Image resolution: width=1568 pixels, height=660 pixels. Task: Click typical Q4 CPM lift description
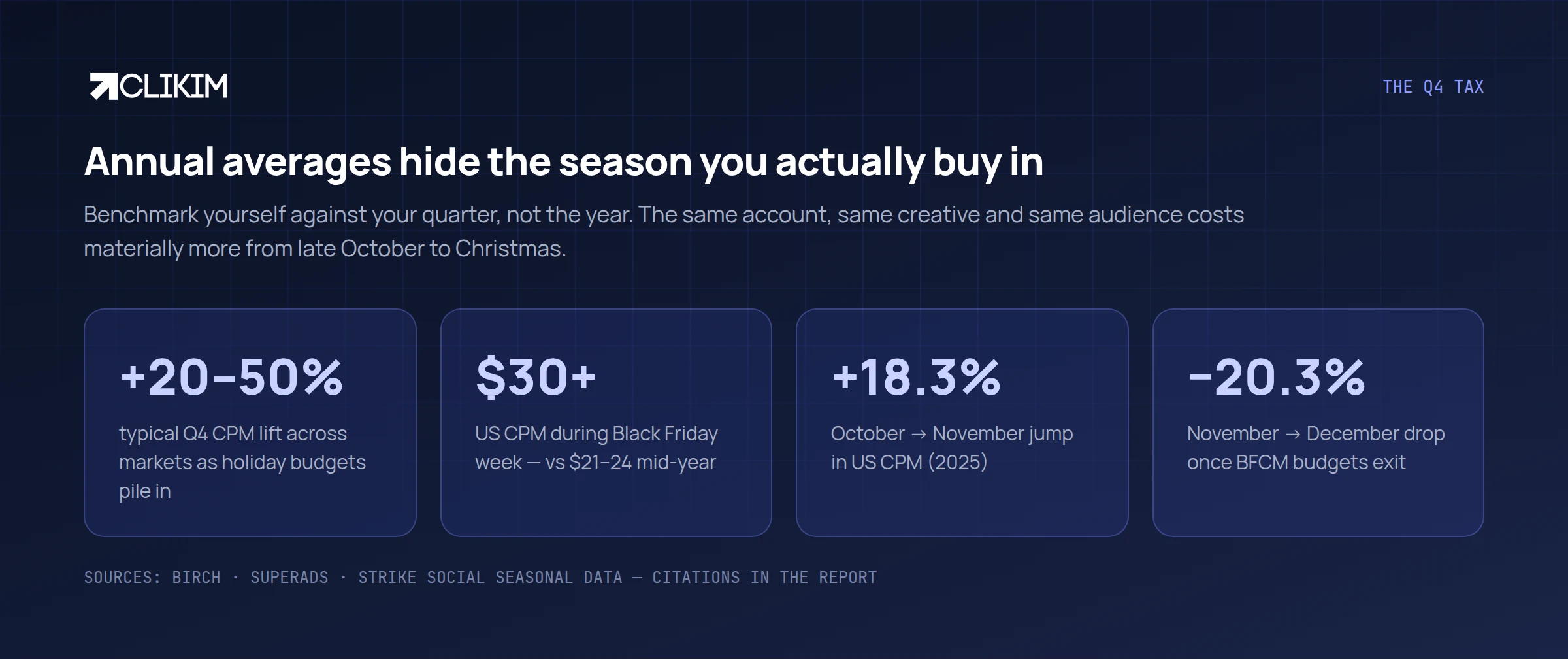point(242,462)
